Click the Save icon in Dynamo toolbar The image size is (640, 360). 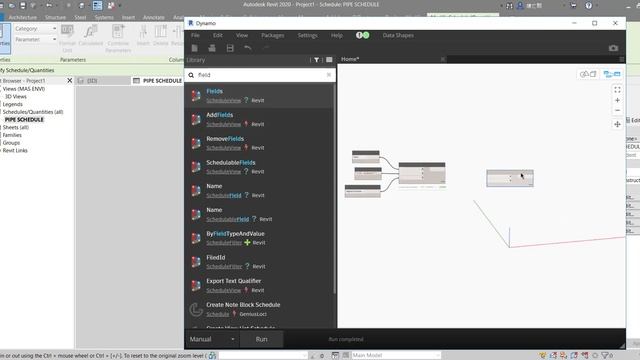(x=230, y=48)
